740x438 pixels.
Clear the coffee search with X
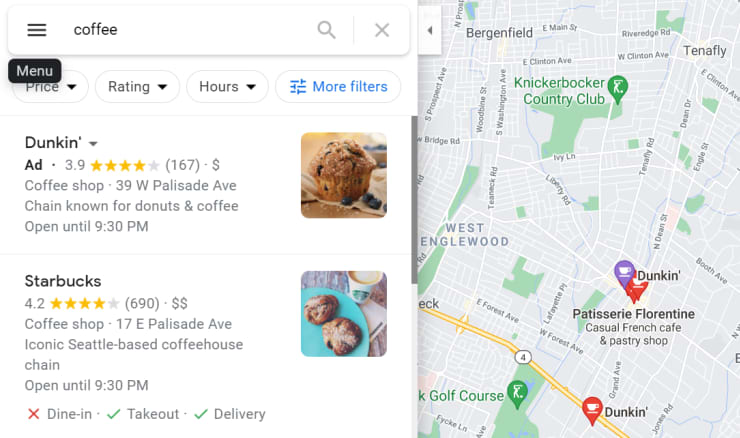click(x=382, y=30)
